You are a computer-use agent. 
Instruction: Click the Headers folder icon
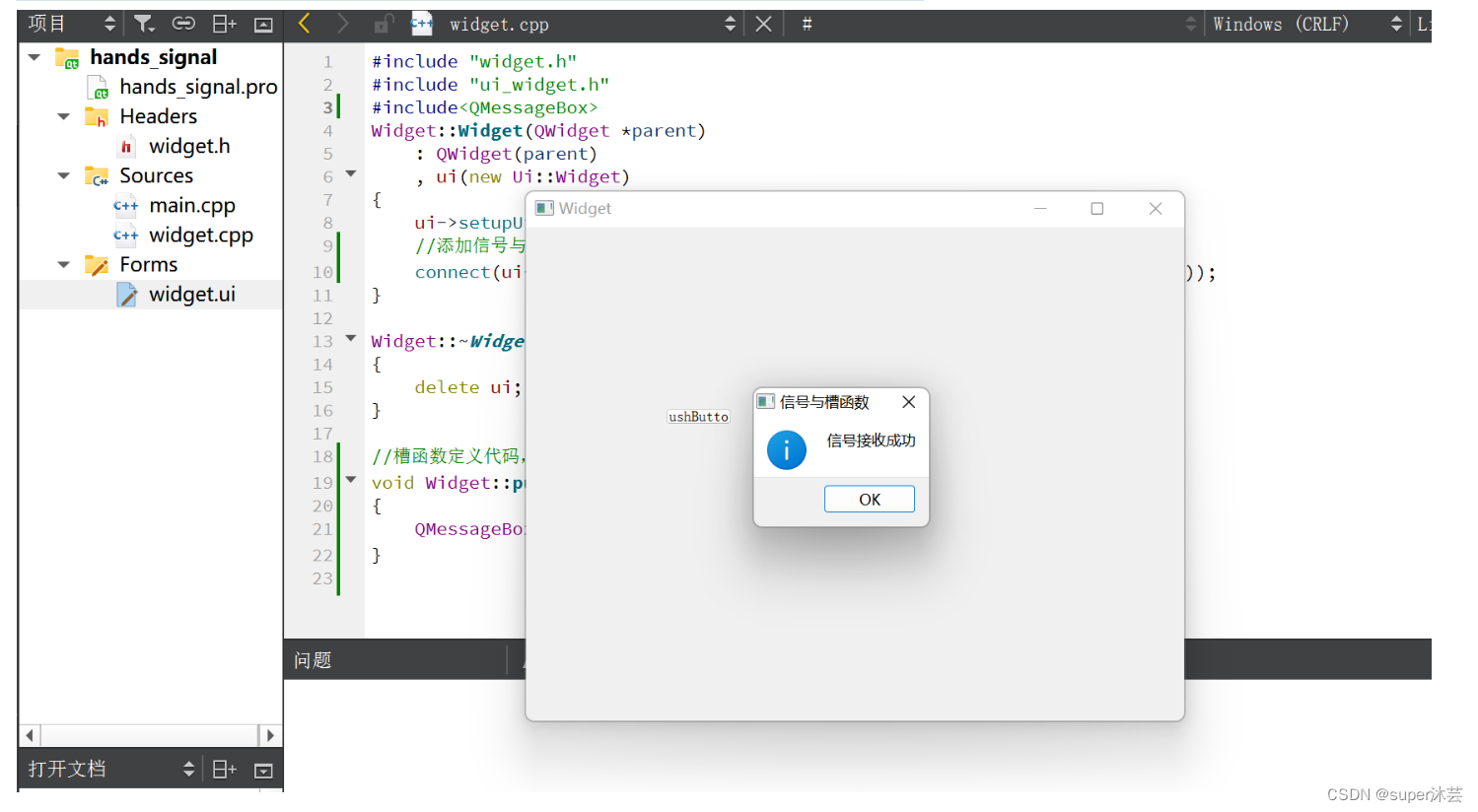pyautogui.click(x=97, y=116)
